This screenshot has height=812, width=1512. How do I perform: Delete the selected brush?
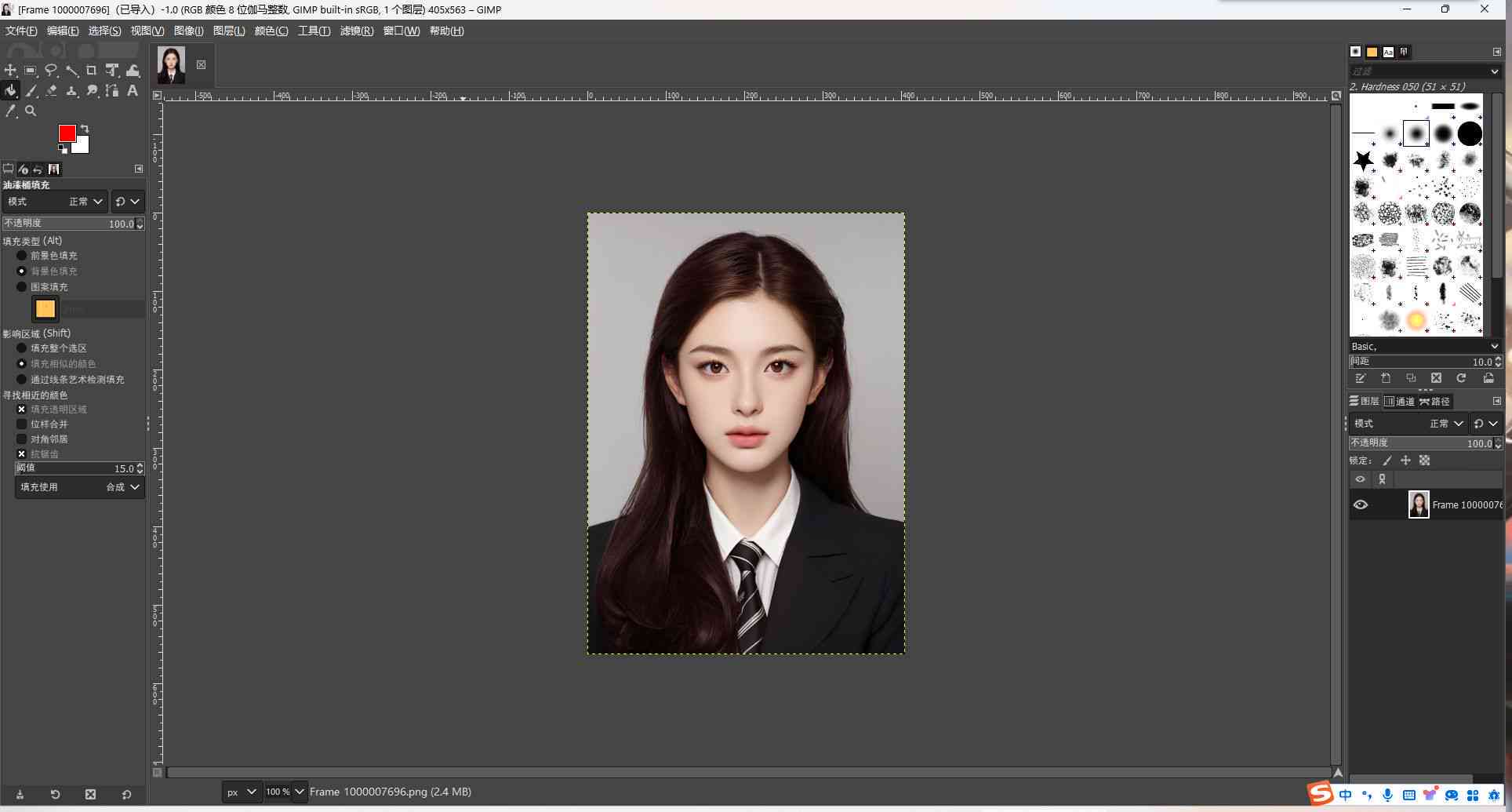pyautogui.click(x=1436, y=378)
